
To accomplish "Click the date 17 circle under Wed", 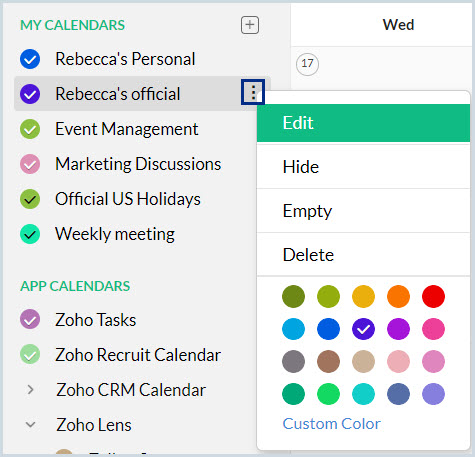I will (x=307, y=64).
